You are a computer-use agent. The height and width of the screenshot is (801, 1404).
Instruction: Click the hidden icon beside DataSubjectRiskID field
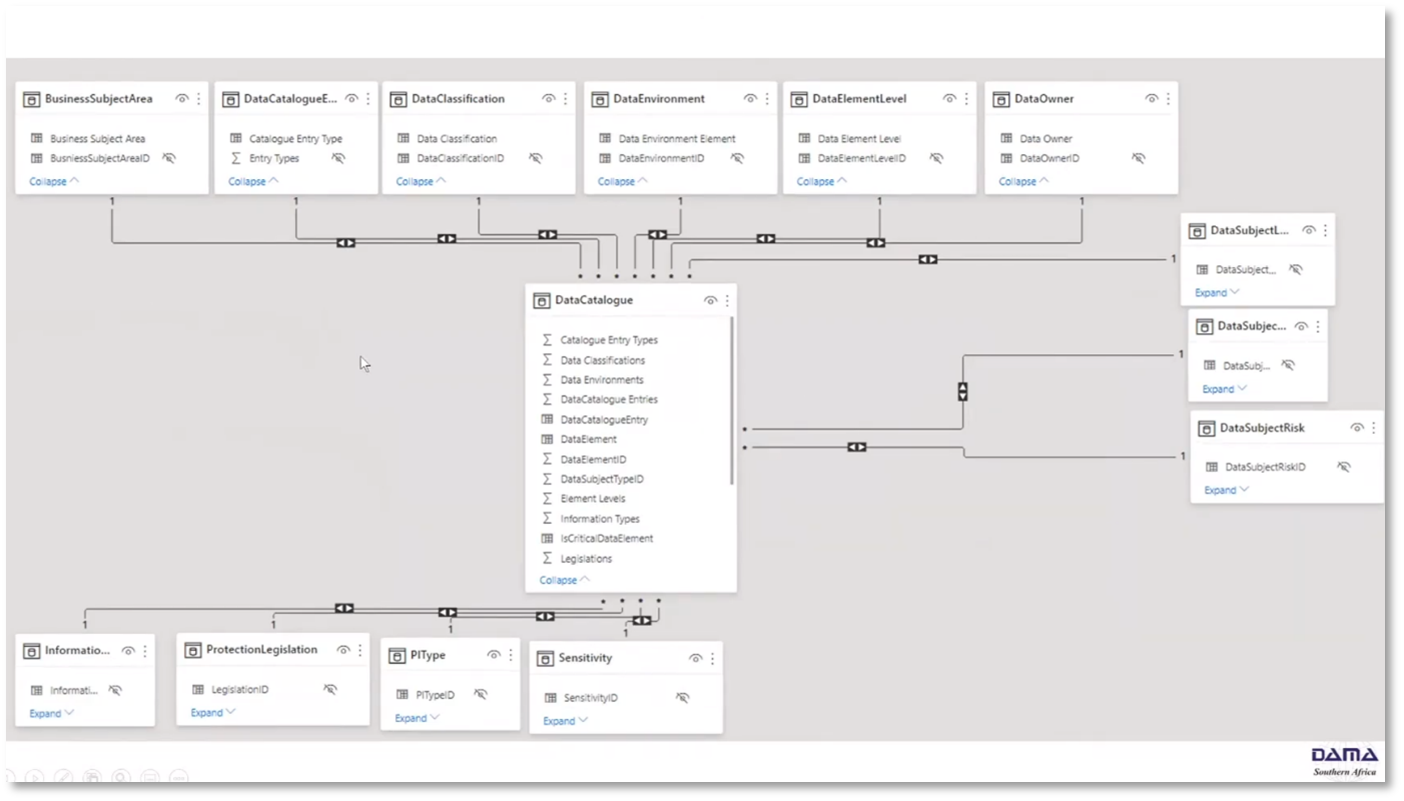(1344, 467)
